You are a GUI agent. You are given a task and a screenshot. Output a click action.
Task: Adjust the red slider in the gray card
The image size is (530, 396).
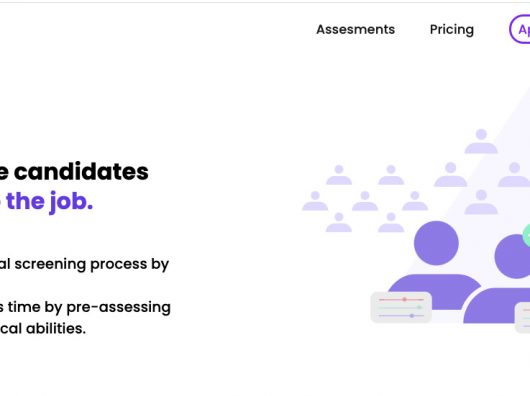(401, 299)
